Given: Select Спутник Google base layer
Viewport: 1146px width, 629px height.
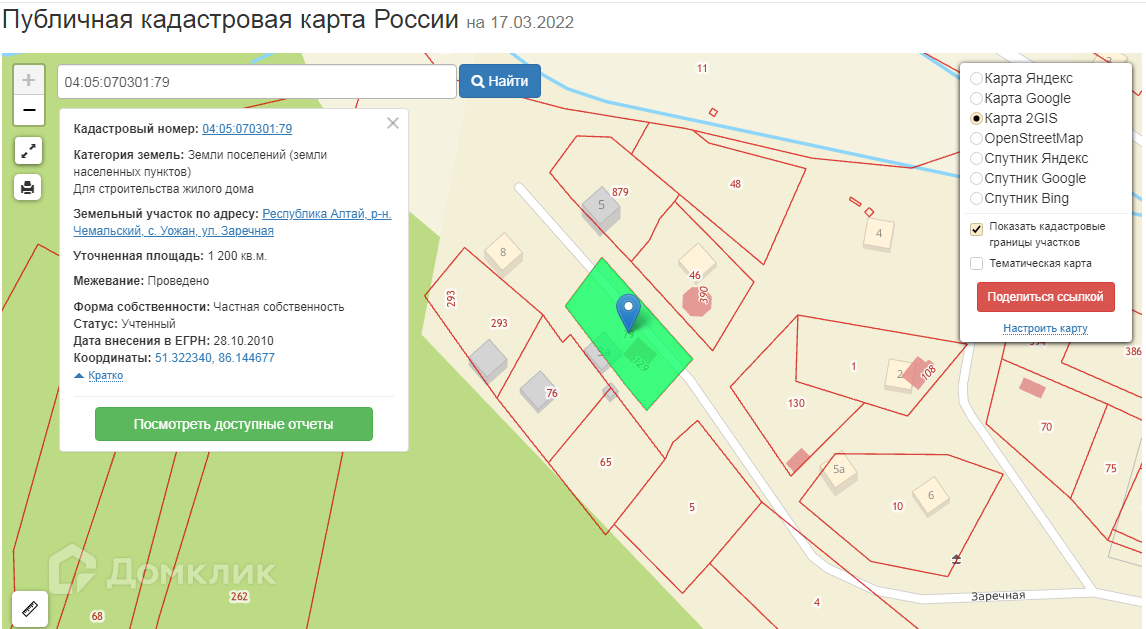Looking at the screenshot, I should (x=976, y=178).
